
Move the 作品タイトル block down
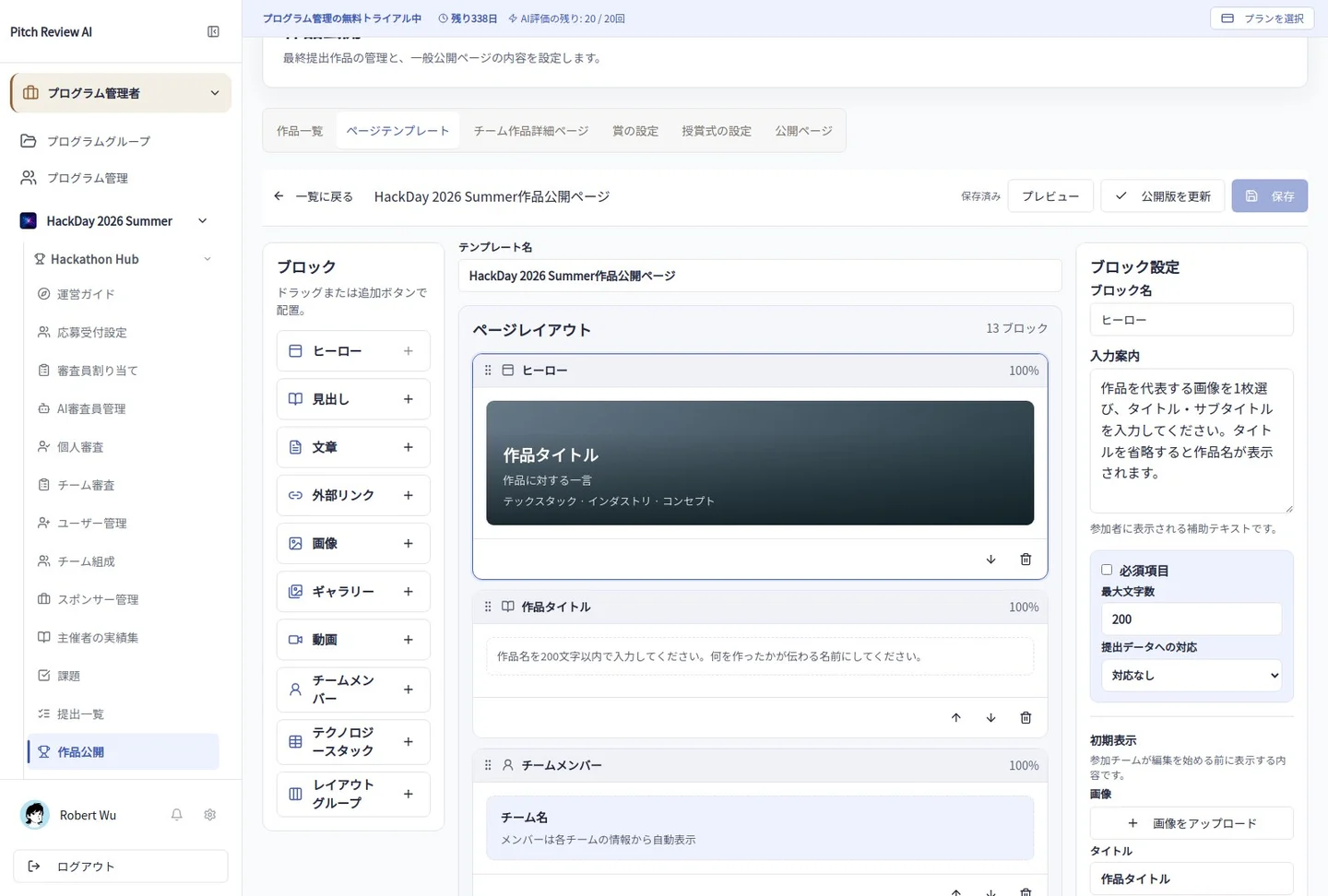pos(990,718)
